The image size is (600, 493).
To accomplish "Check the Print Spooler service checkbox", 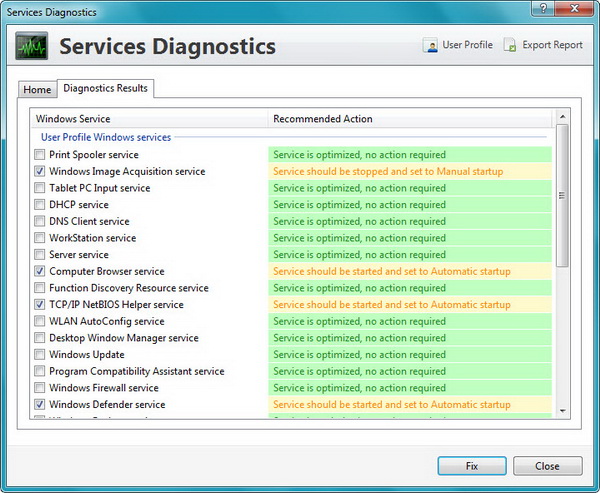I will click(x=39, y=155).
